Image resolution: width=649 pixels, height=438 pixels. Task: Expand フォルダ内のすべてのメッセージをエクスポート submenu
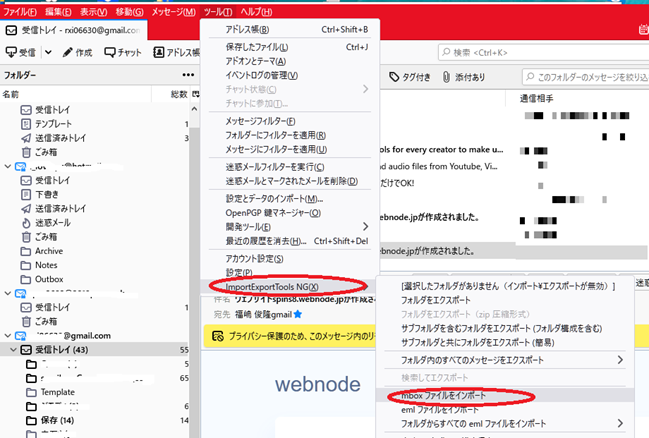[x=505, y=360]
